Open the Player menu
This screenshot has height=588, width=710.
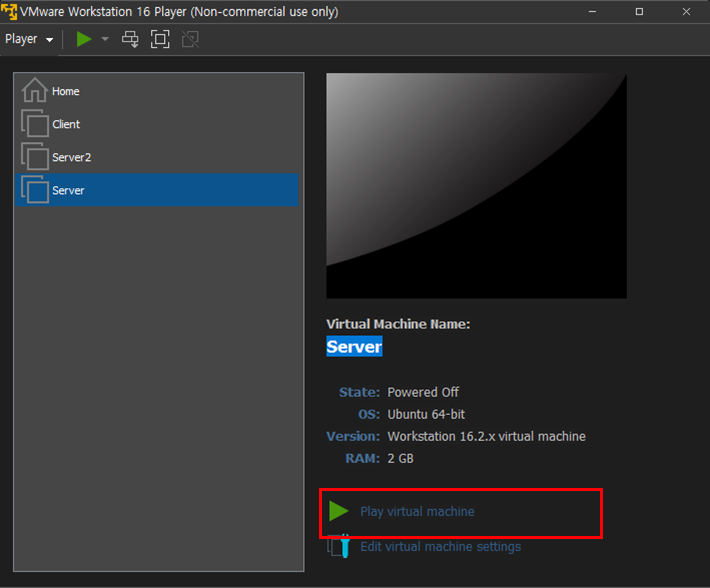click(x=29, y=39)
